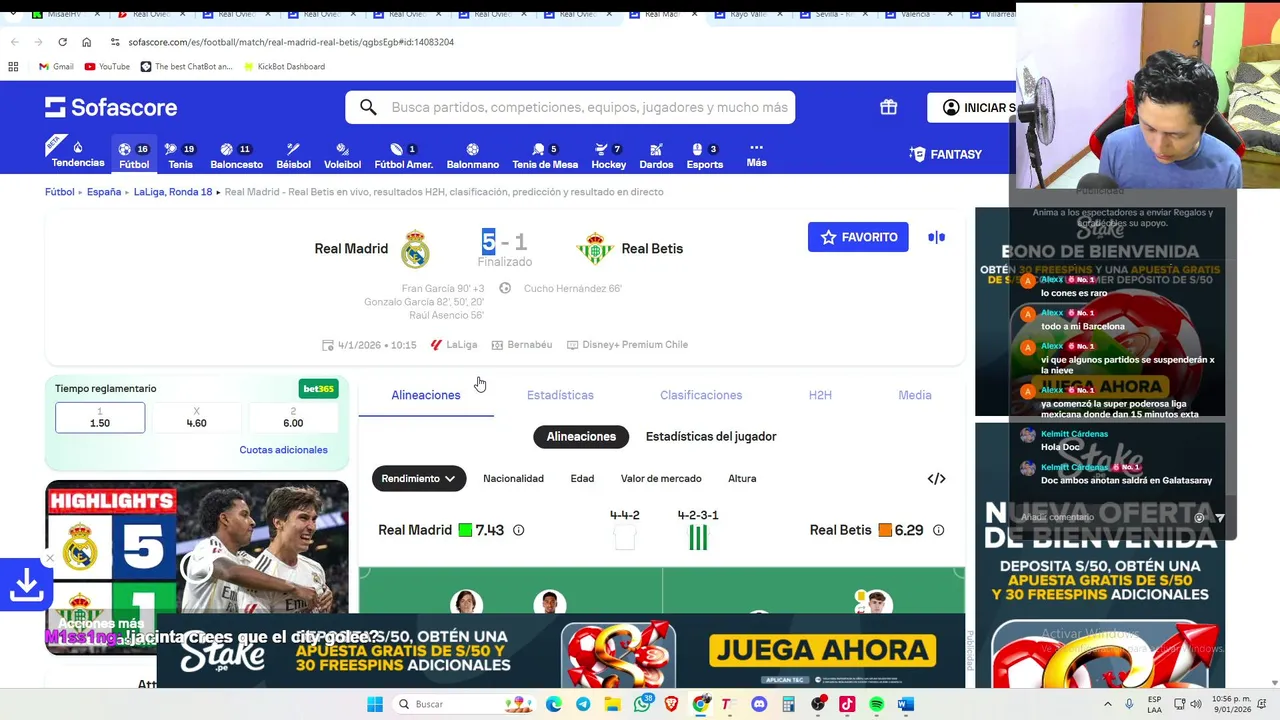Go to browser home page

tap(86, 42)
